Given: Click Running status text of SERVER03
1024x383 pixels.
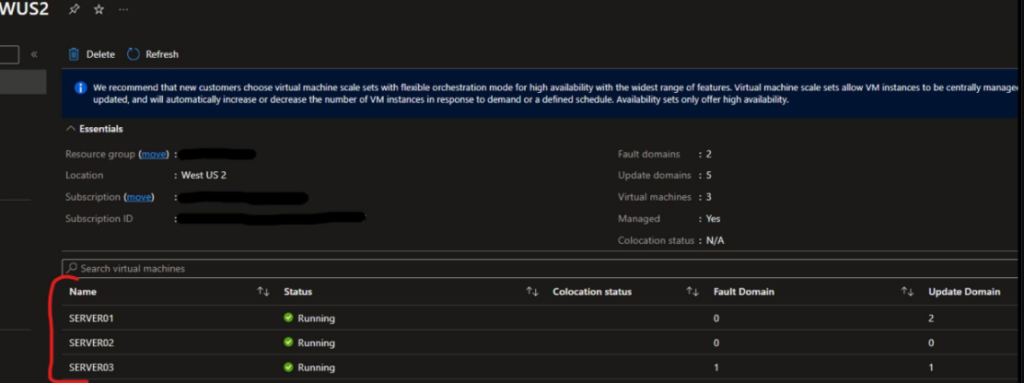Looking at the screenshot, I should click(316, 367).
